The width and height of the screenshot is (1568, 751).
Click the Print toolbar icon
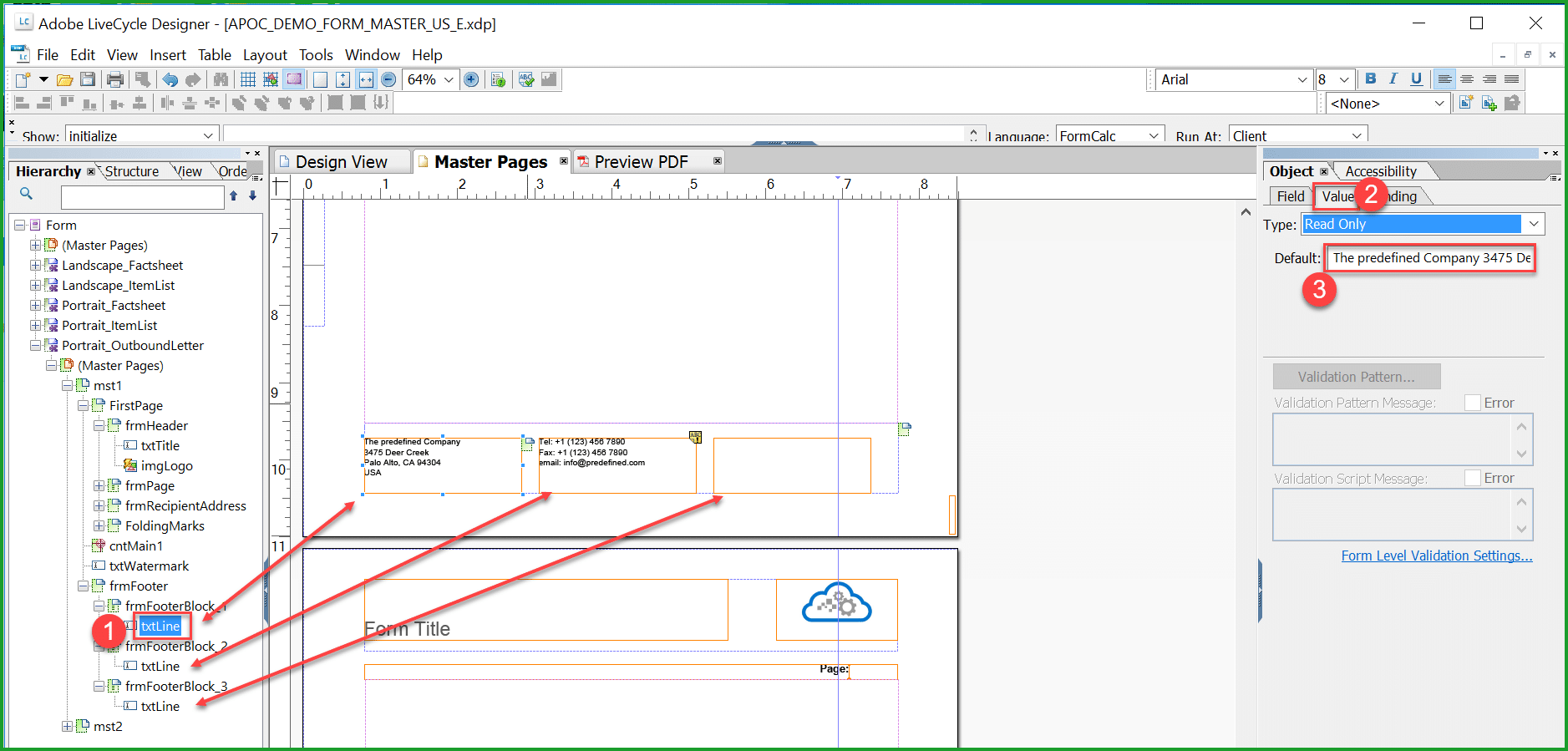(115, 79)
